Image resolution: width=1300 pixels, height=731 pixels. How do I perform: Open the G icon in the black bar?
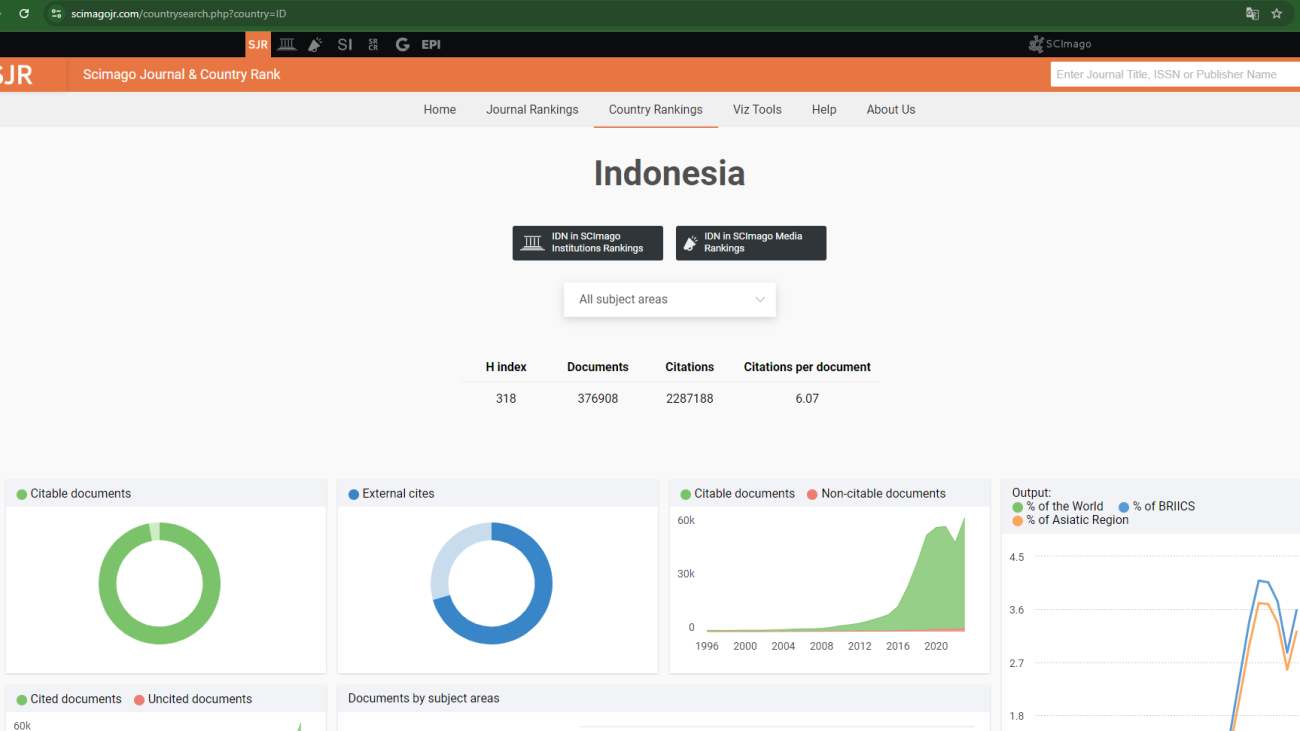click(x=402, y=44)
